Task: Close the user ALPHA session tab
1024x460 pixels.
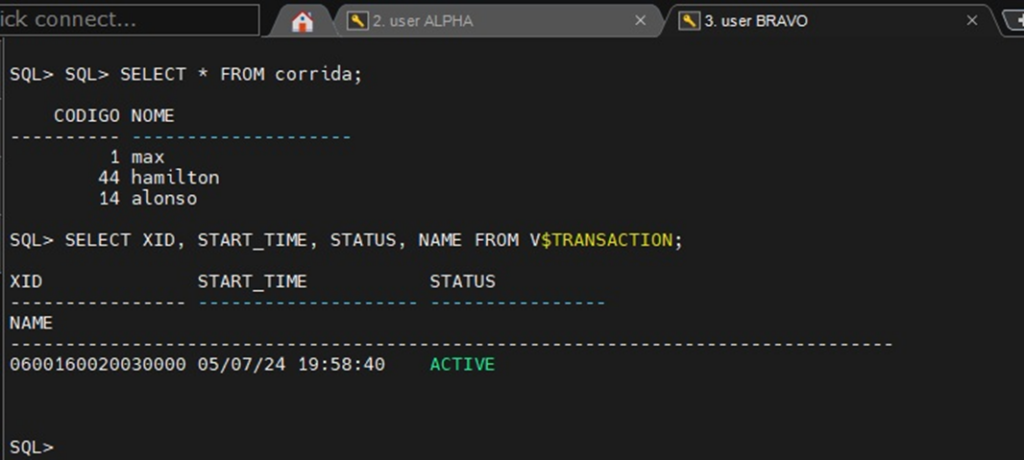Action: 640,21
